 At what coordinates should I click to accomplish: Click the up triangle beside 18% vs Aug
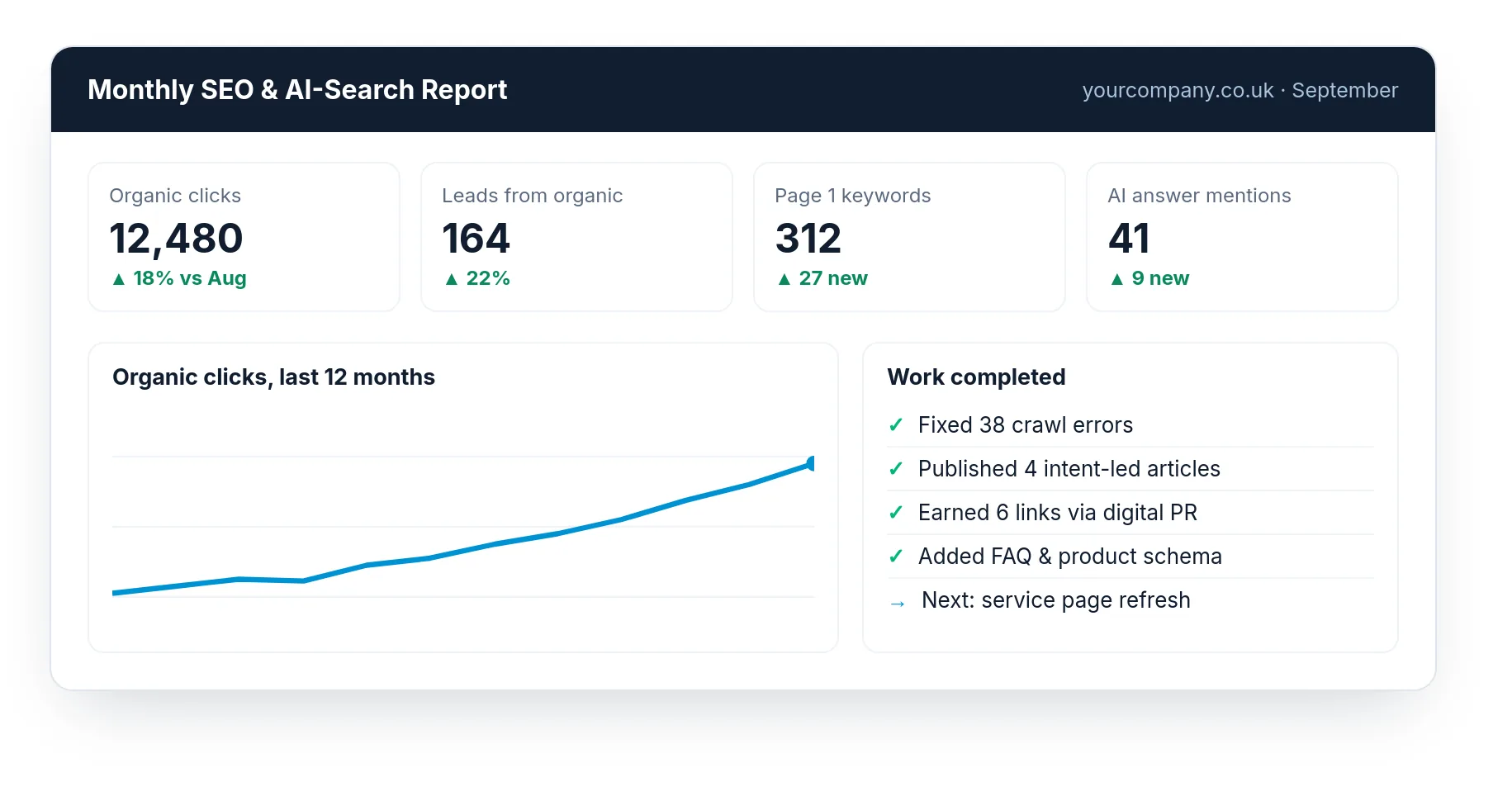pos(119,279)
